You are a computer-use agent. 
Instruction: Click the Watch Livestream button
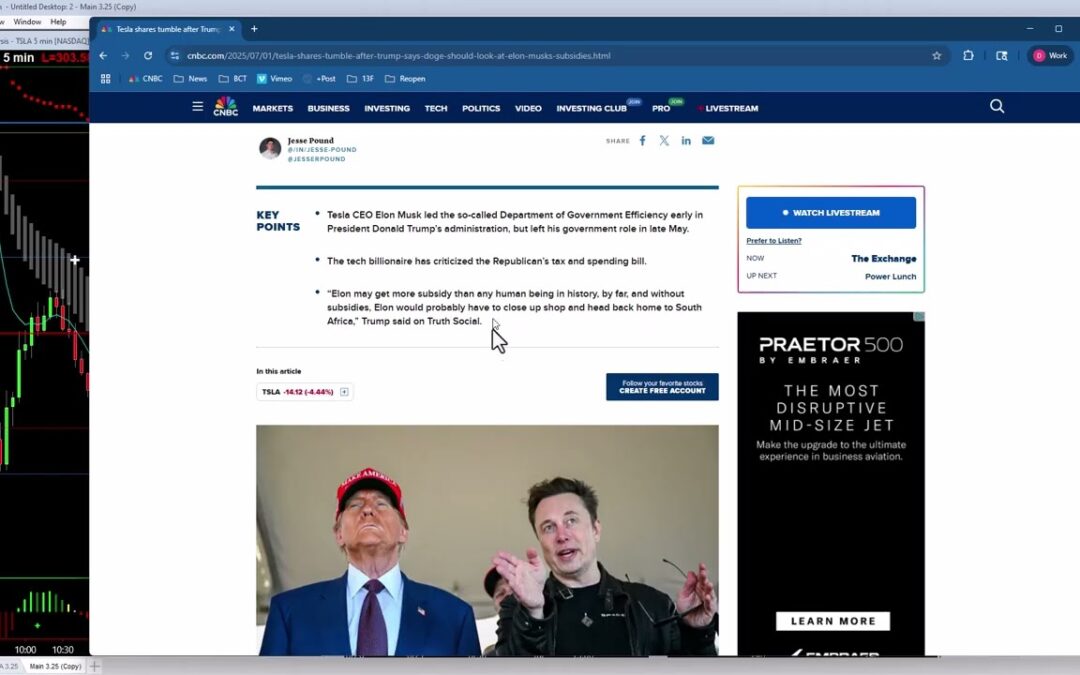[x=831, y=213]
